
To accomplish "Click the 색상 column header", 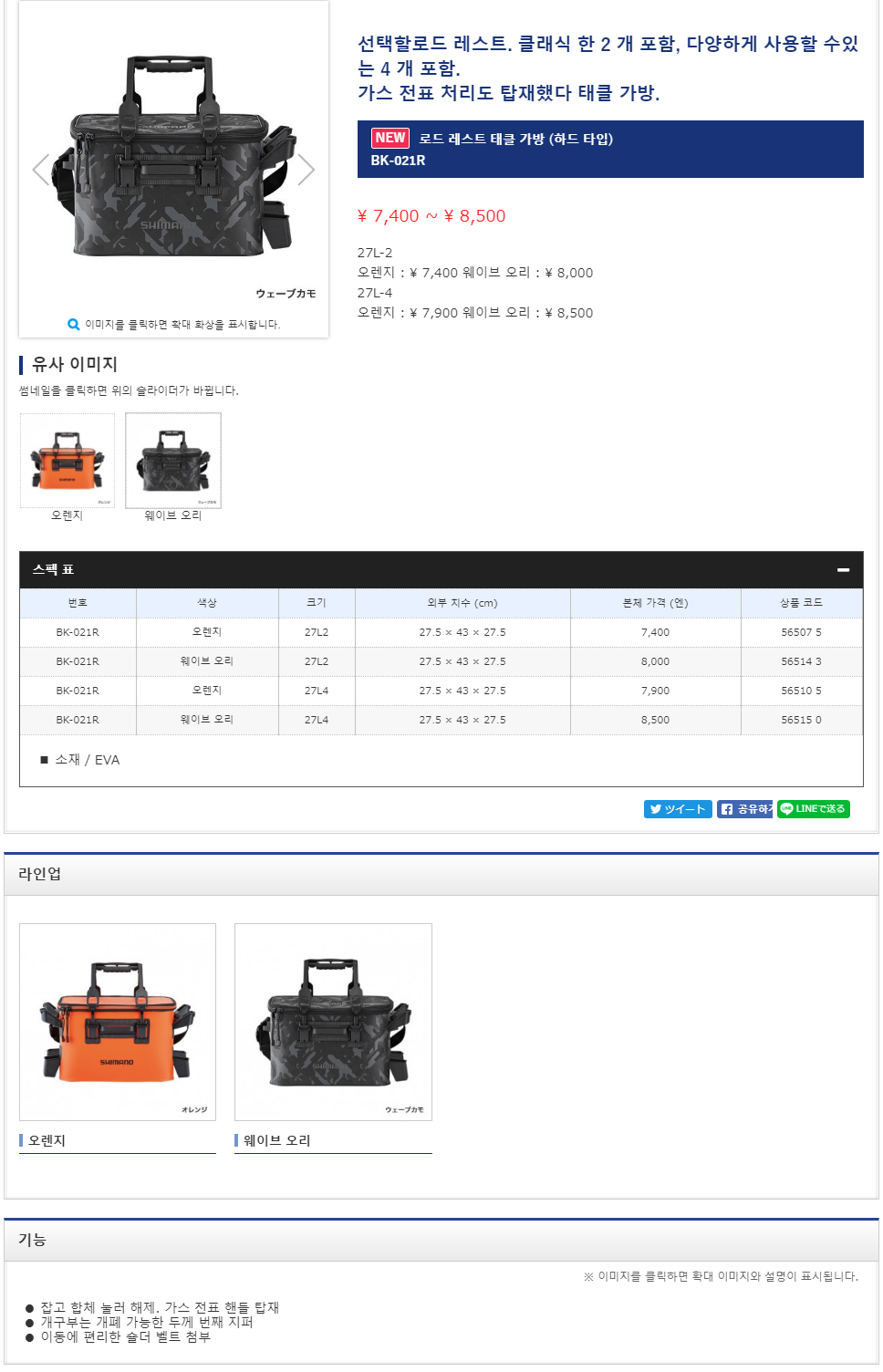I will tap(207, 603).
